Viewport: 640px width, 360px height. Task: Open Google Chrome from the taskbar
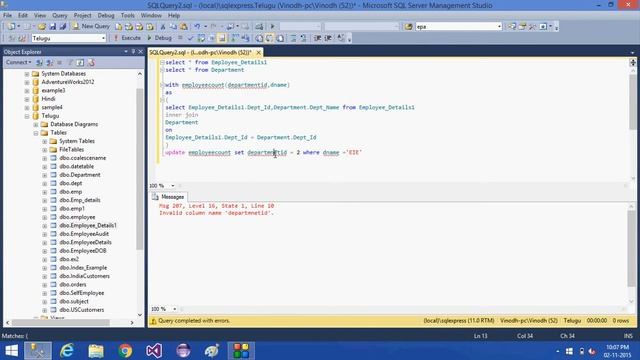point(125,351)
